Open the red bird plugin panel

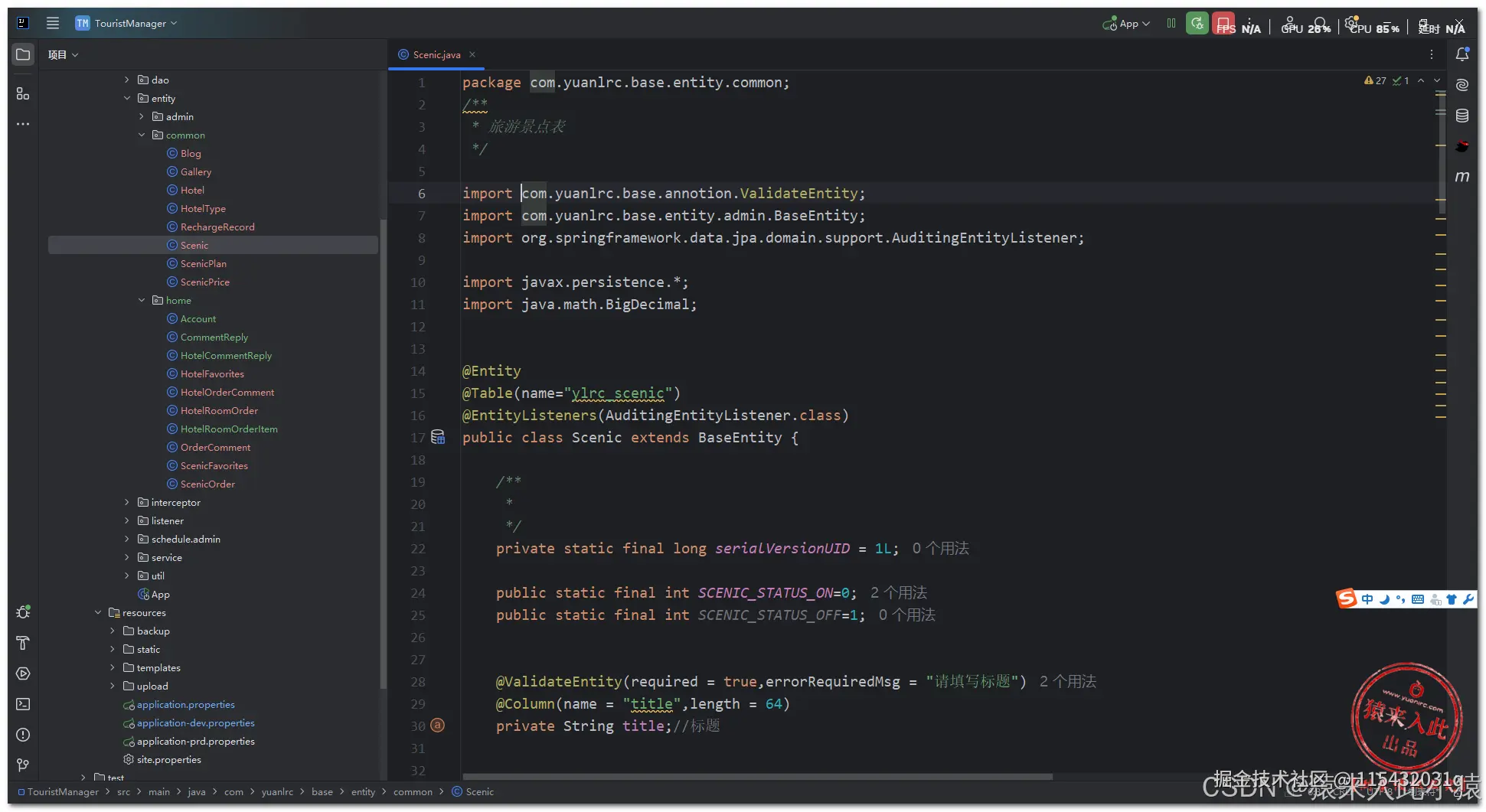point(1462,146)
